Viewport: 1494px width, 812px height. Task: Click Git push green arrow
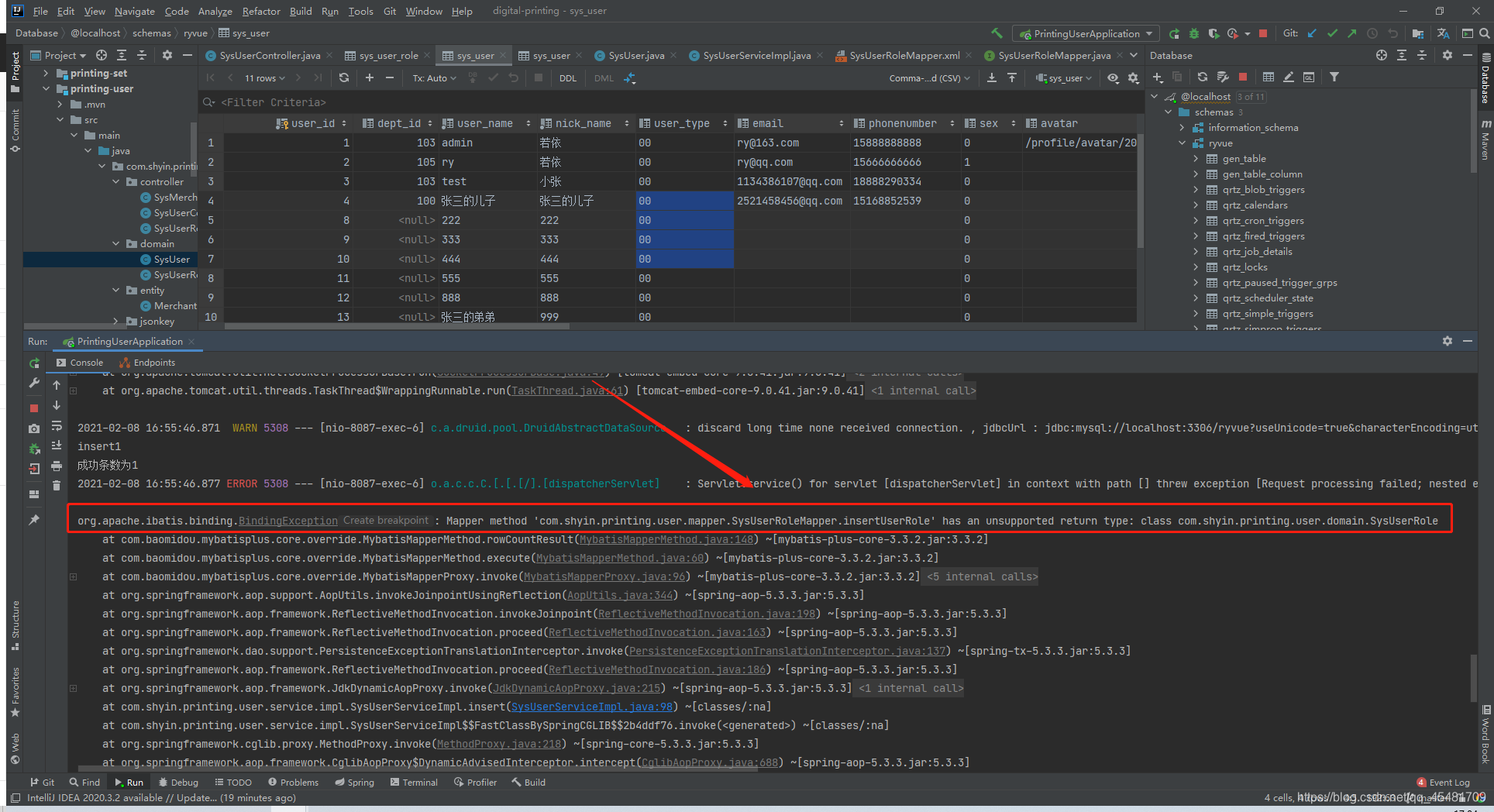pos(1352,33)
